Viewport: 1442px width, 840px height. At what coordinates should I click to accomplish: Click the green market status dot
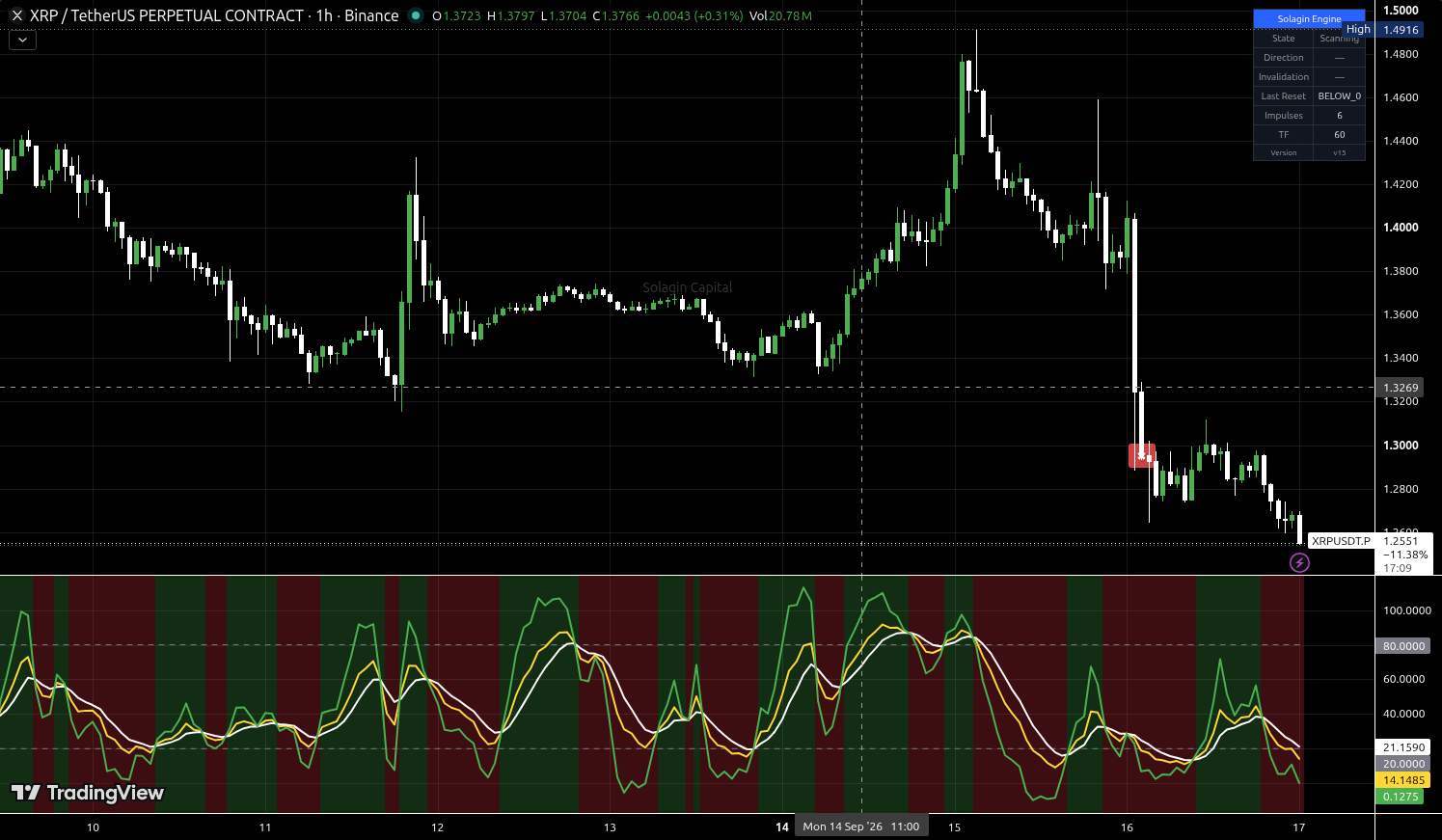pyautogui.click(x=416, y=15)
